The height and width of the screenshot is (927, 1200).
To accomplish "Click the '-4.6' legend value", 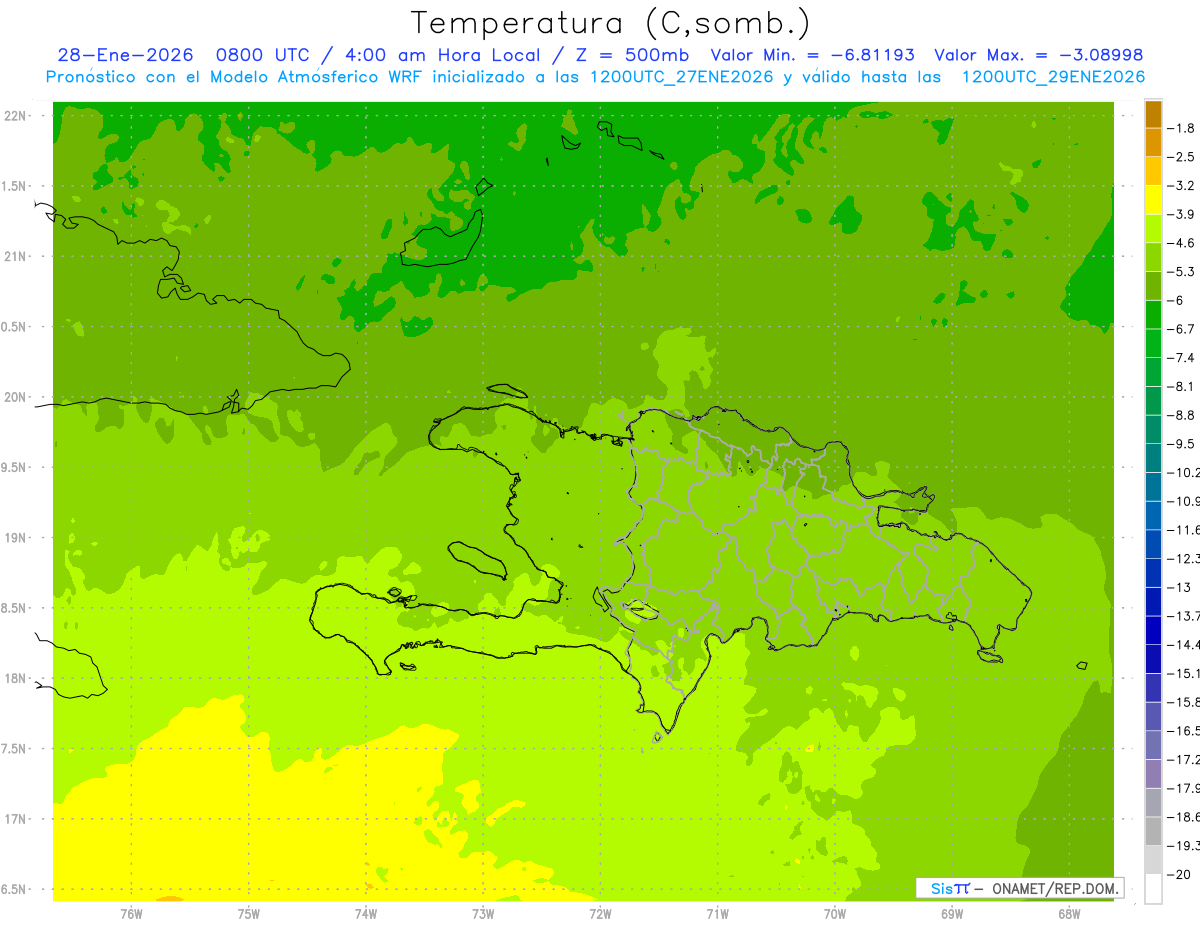I will pyautogui.click(x=1181, y=243).
